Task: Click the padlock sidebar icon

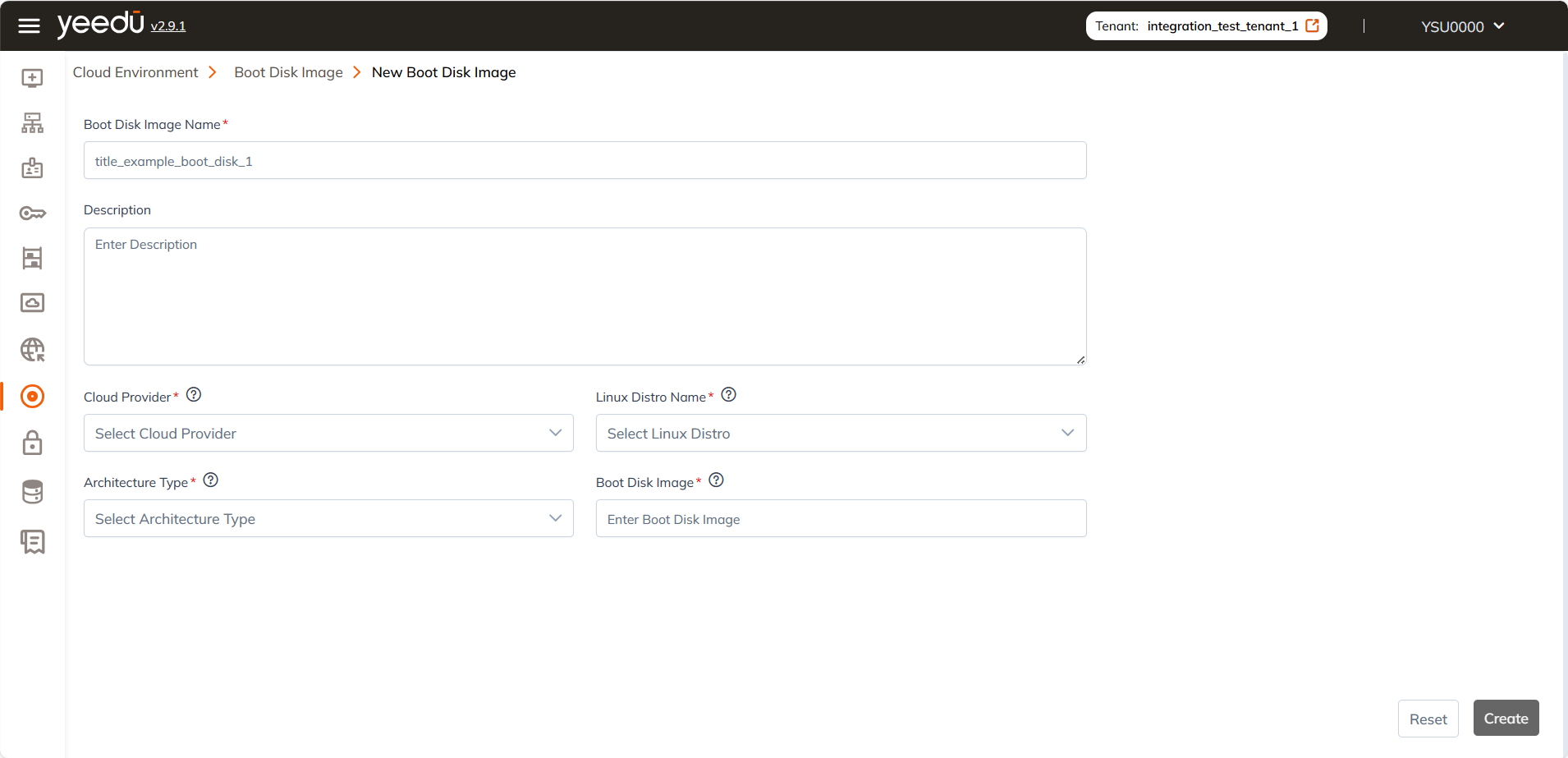Action: [32, 443]
